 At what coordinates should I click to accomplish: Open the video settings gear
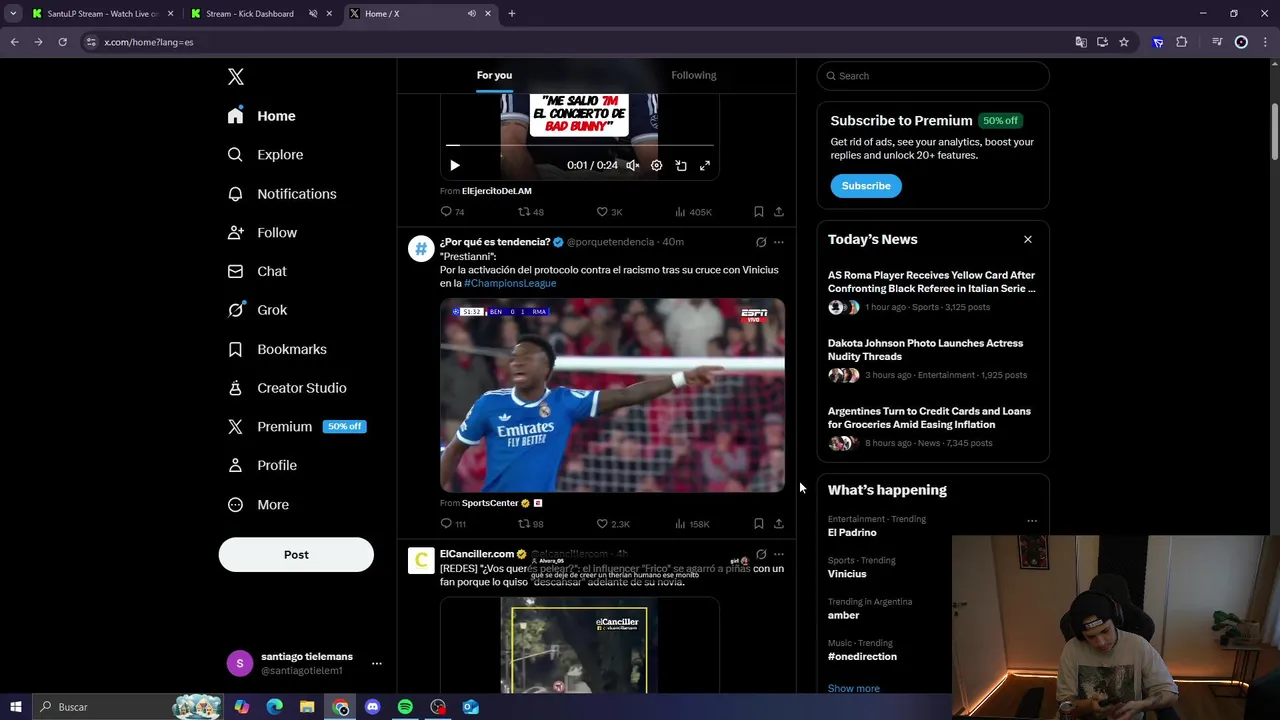[x=657, y=166]
